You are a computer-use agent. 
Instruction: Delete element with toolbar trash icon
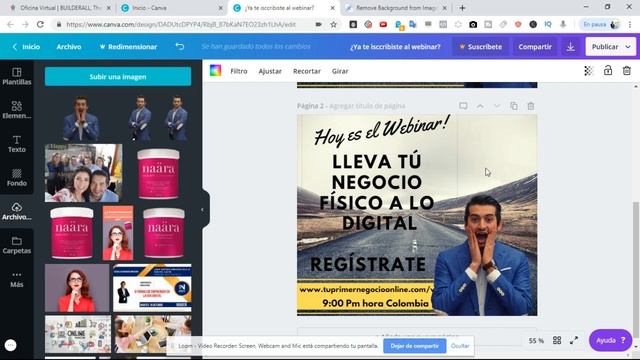pos(627,71)
